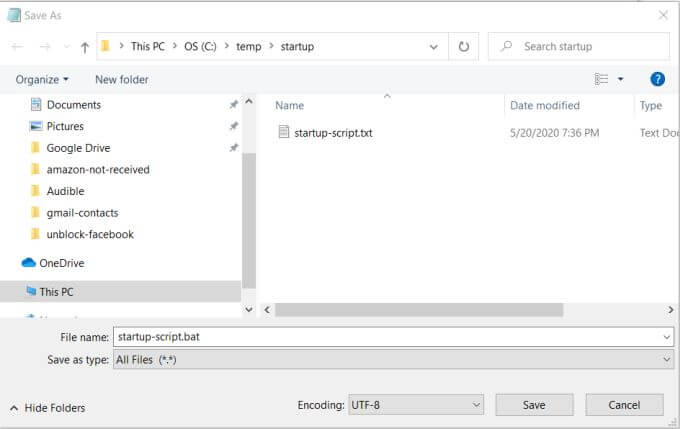This screenshot has height=429, width=680.
Task: Open the Organize menu
Action: click(x=42, y=80)
